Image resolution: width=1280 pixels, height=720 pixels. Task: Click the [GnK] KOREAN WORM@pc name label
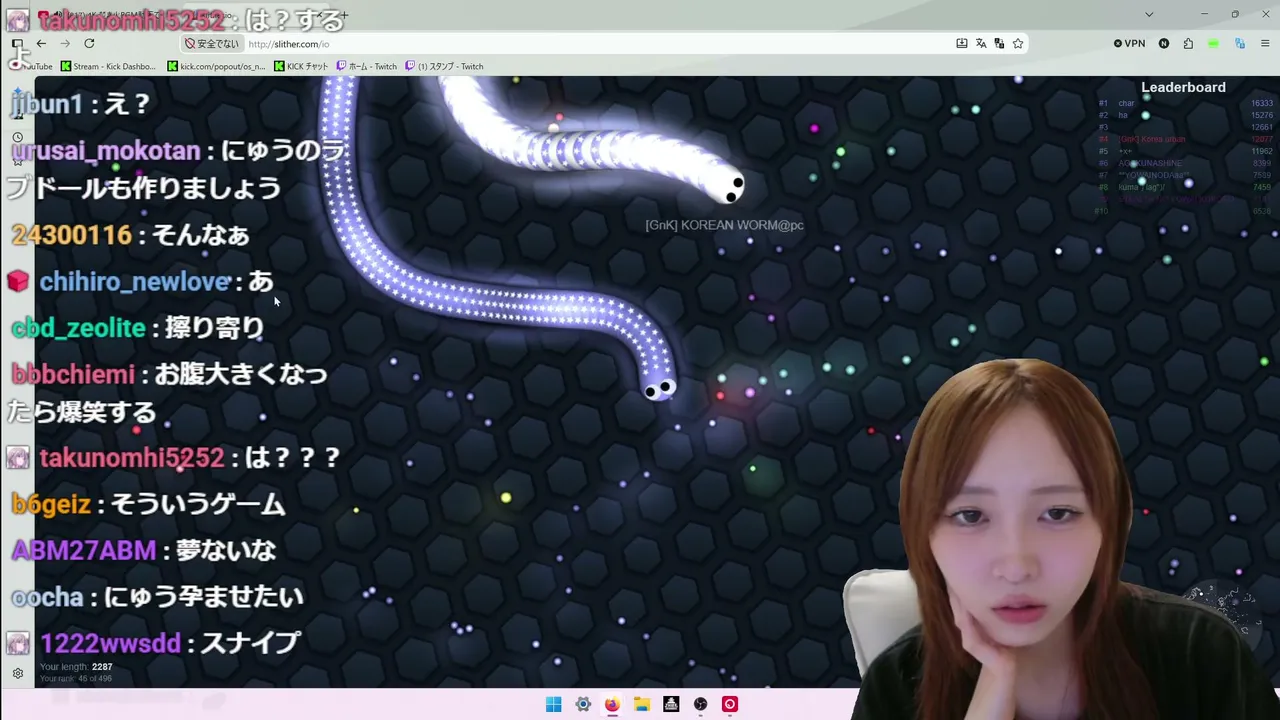724,225
